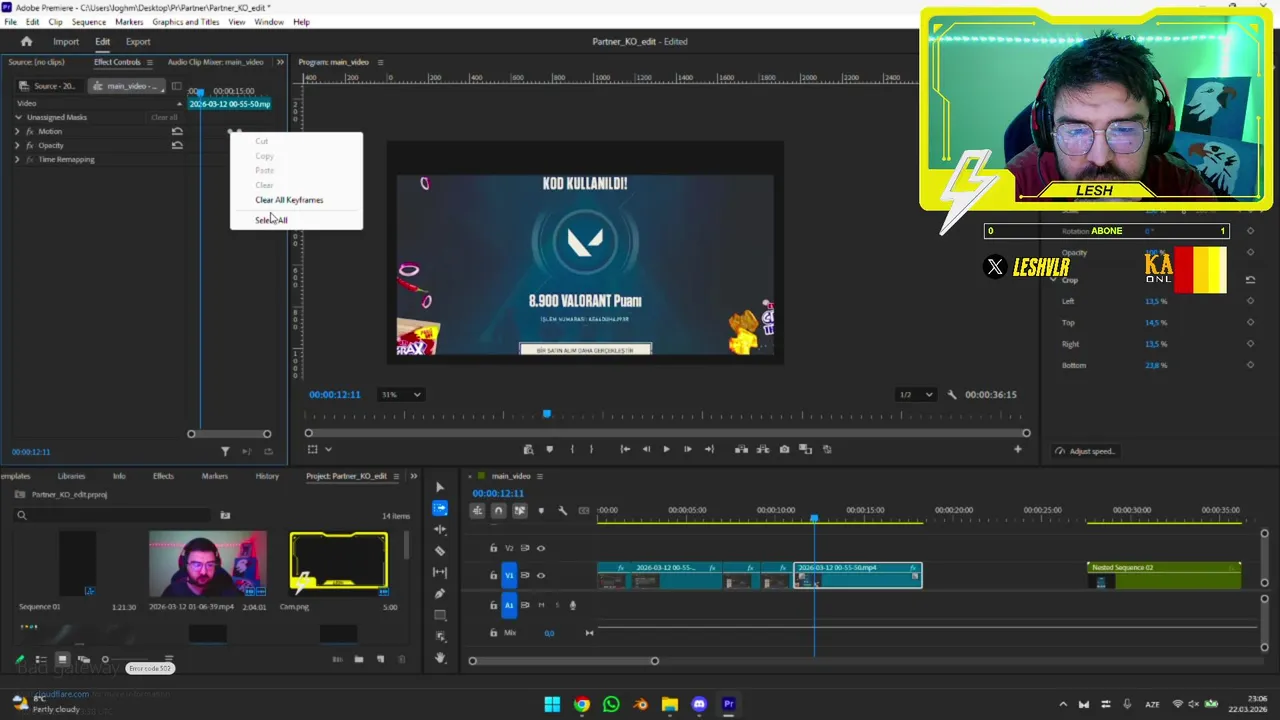Go to In point in Program monitor
This screenshot has height=720, width=1280.
tap(625, 449)
